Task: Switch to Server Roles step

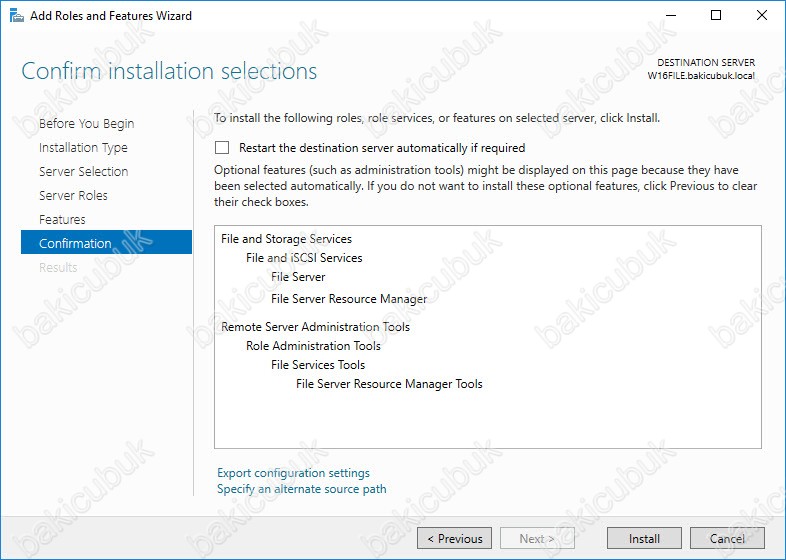Action: [73, 196]
